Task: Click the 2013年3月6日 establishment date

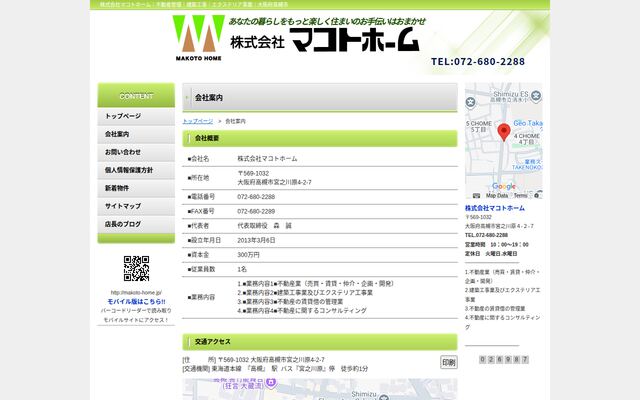Action: (x=256, y=240)
